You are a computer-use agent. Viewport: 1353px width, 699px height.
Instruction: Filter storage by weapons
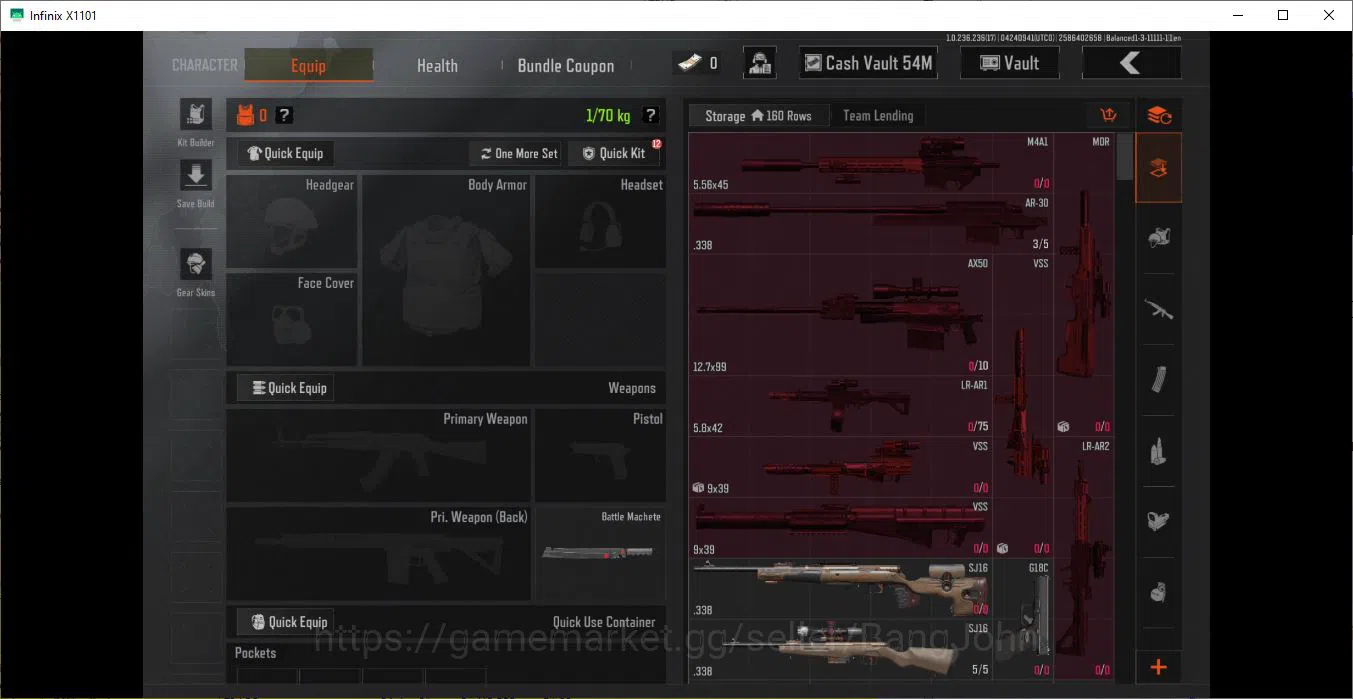pos(1159,309)
